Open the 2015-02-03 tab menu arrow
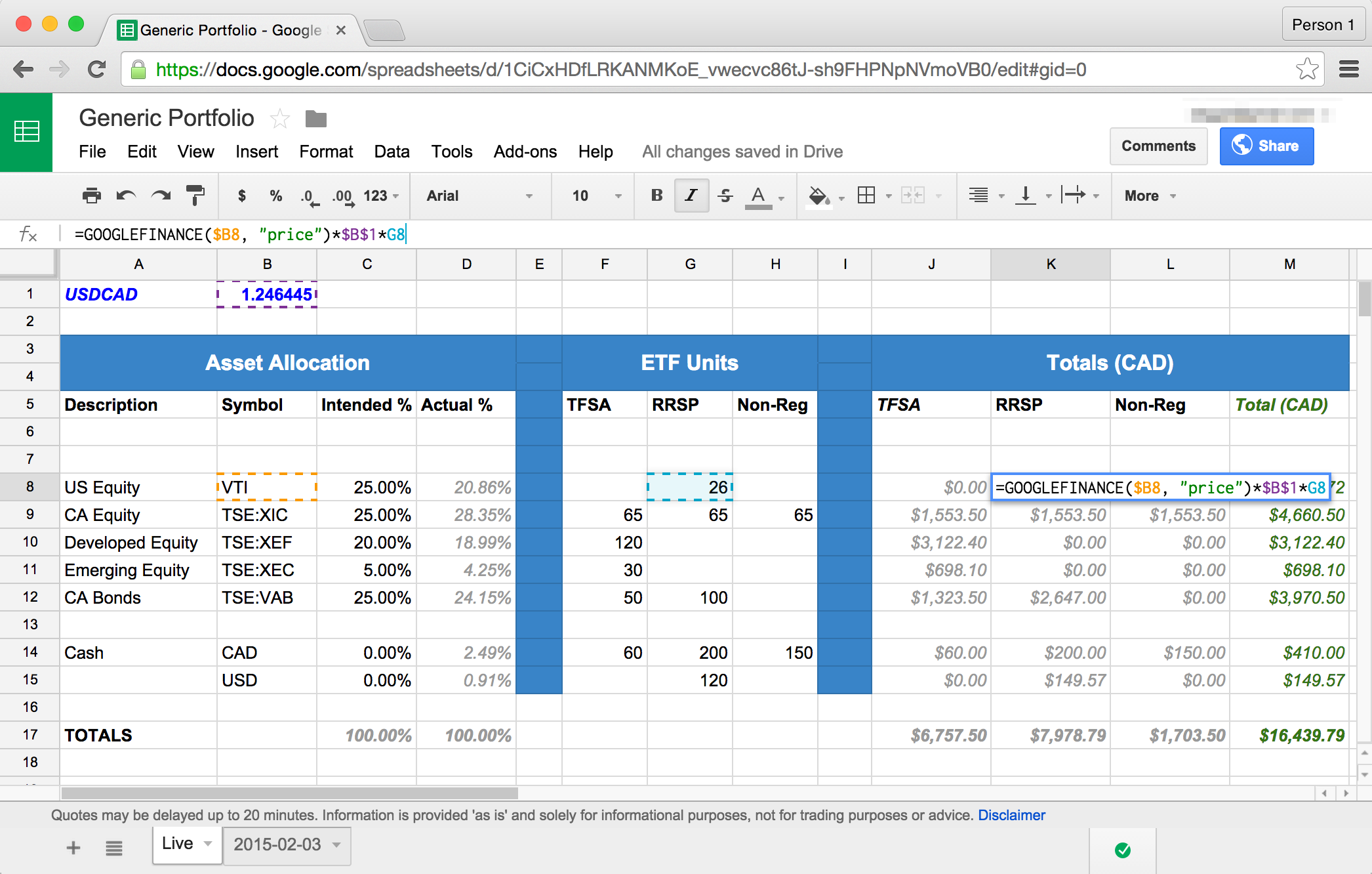Screen dimensions: 1372x874 click(x=336, y=844)
